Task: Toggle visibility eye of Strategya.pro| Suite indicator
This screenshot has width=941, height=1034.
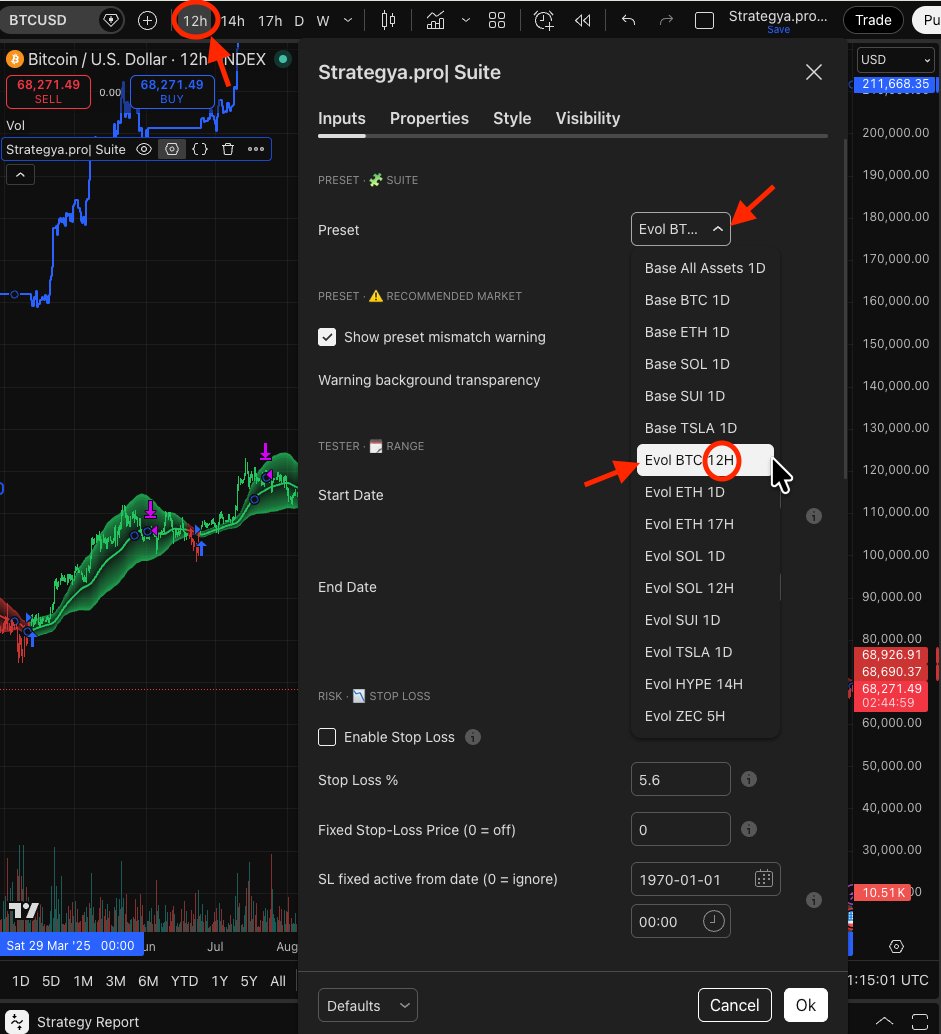Action: 144,149
